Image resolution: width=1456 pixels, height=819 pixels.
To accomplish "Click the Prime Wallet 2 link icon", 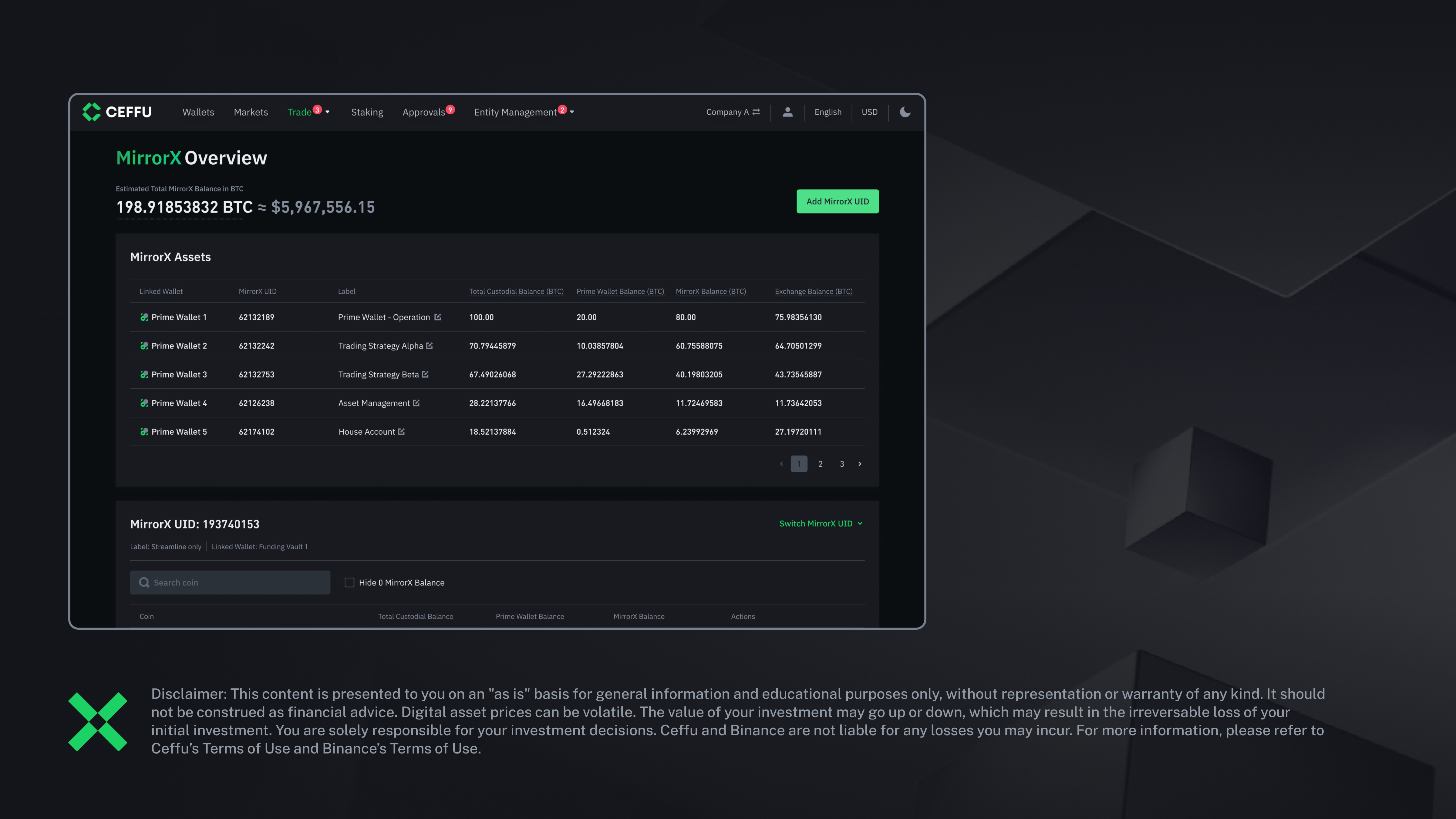I will point(144,345).
